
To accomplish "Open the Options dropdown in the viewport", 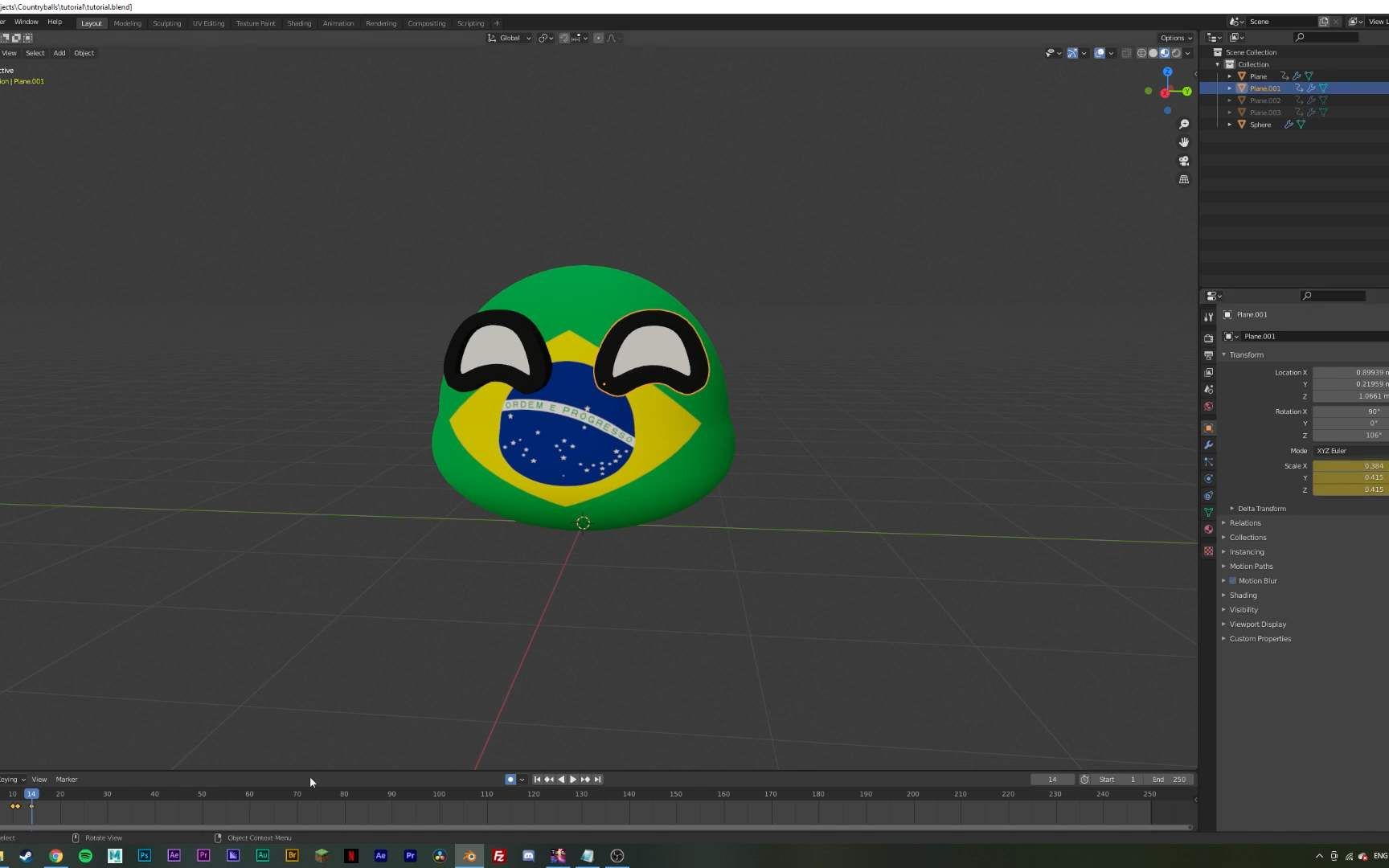I will 1176,38.
